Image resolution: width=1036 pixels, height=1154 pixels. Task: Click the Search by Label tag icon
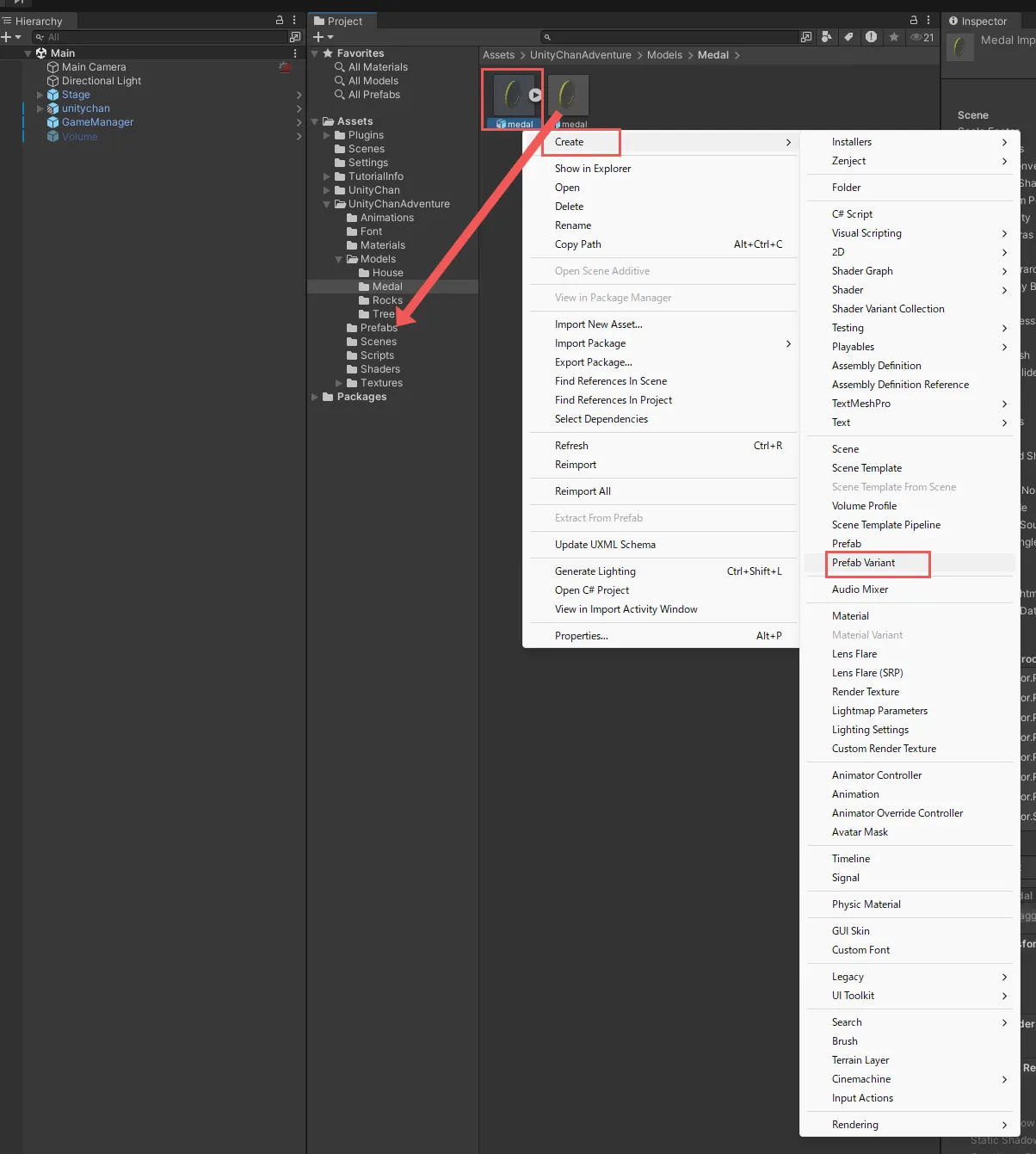coord(848,37)
